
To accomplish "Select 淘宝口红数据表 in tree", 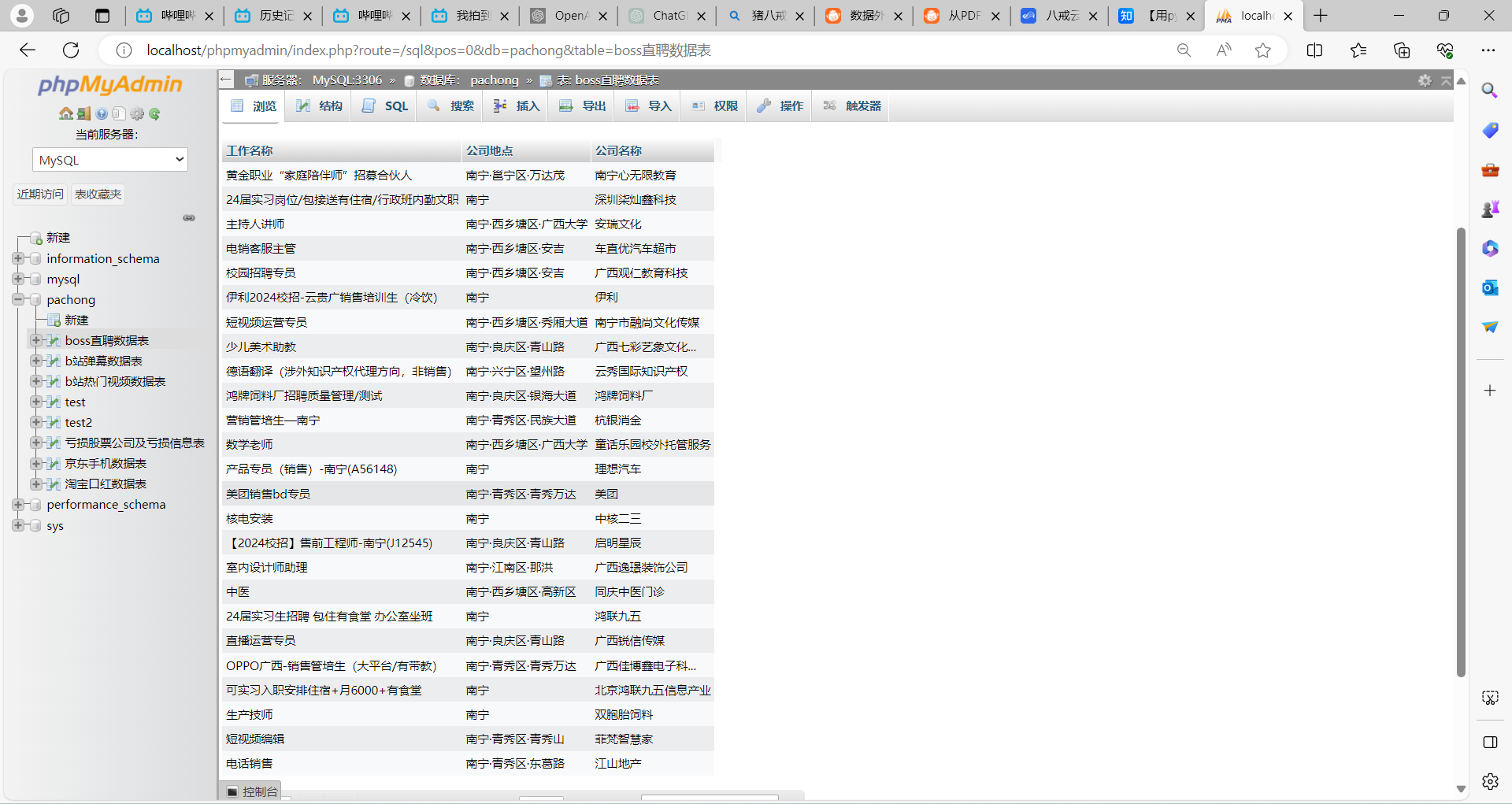I will [x=106, y=484].
